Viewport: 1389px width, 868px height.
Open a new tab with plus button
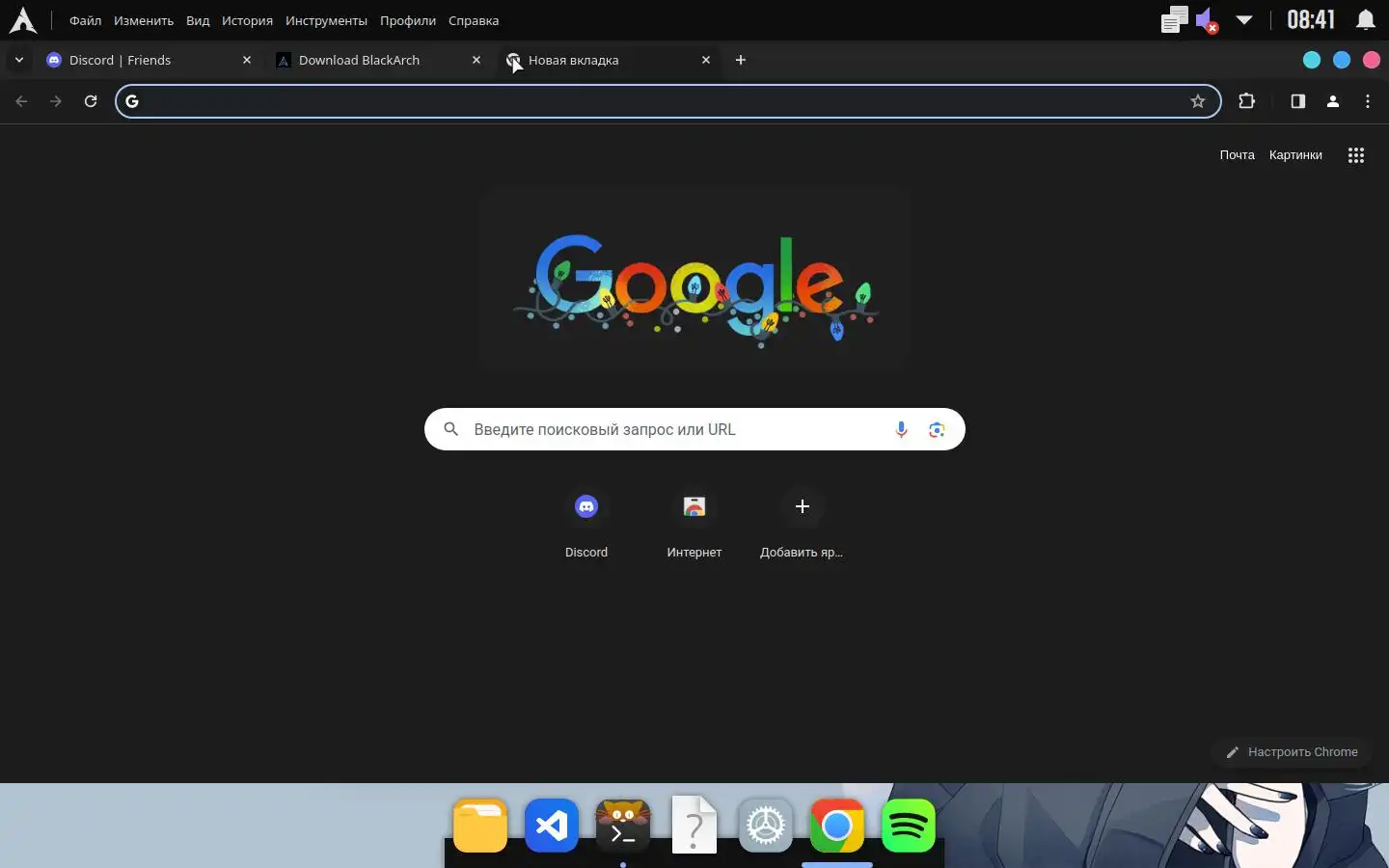click(x=741, y=60)
